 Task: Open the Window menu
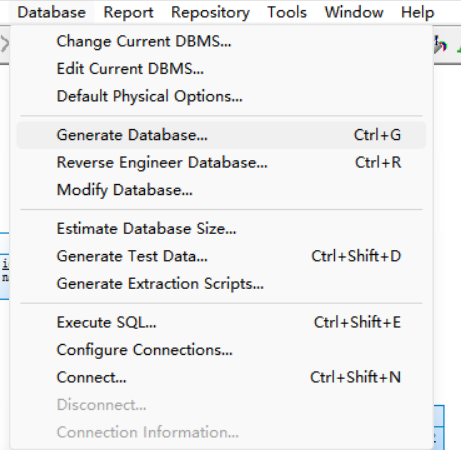click(x=354, y=13)
